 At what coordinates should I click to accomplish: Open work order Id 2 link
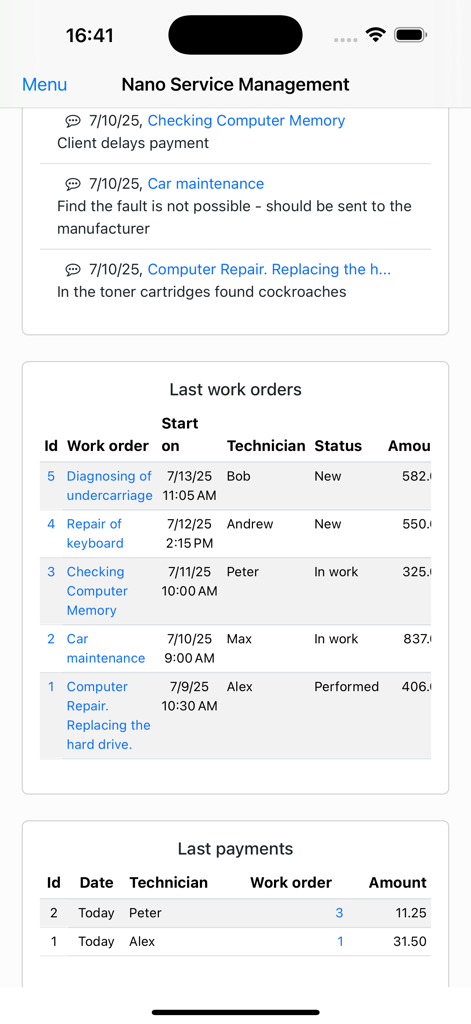[x=51, y=639]
